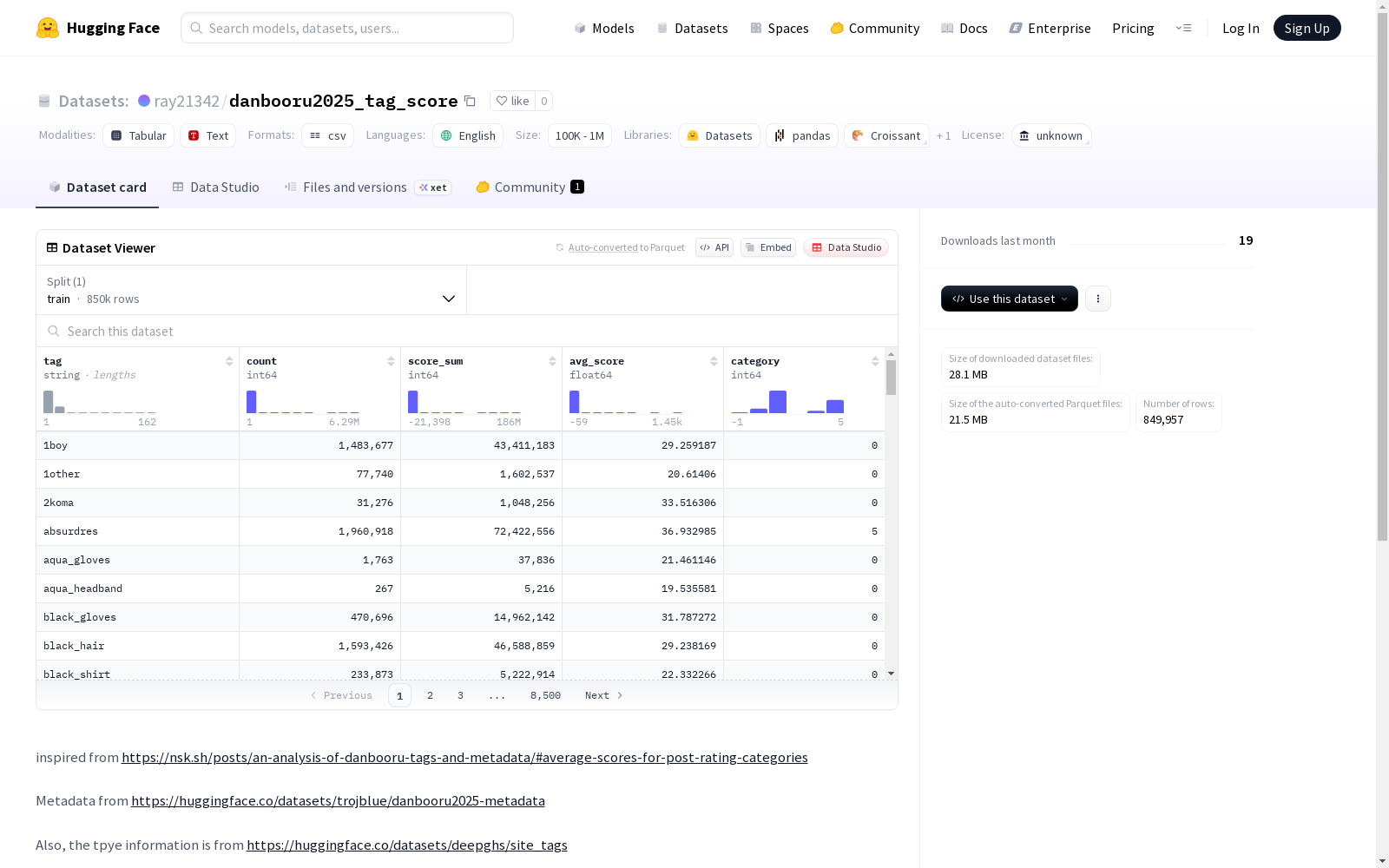The height and width of the screenshot is (868, 1389).
Task: Click the category column histogram
Action: click(787, 402)
